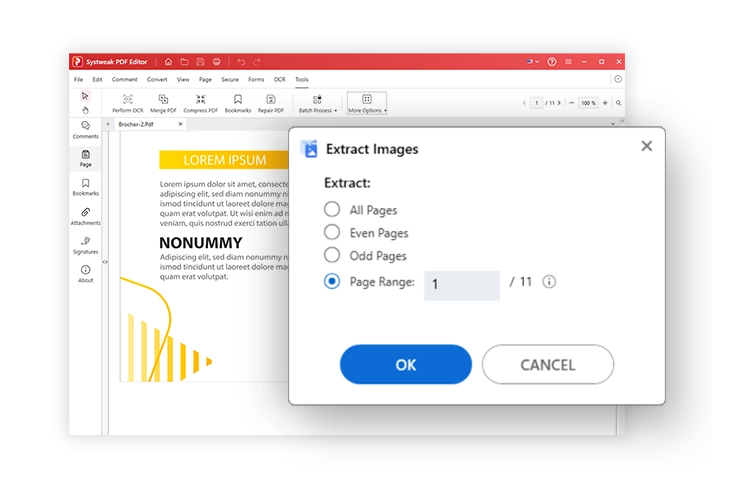The image size is (740, 500).
Task: Add a new tab with plus icon
Action: click(108, 124)
